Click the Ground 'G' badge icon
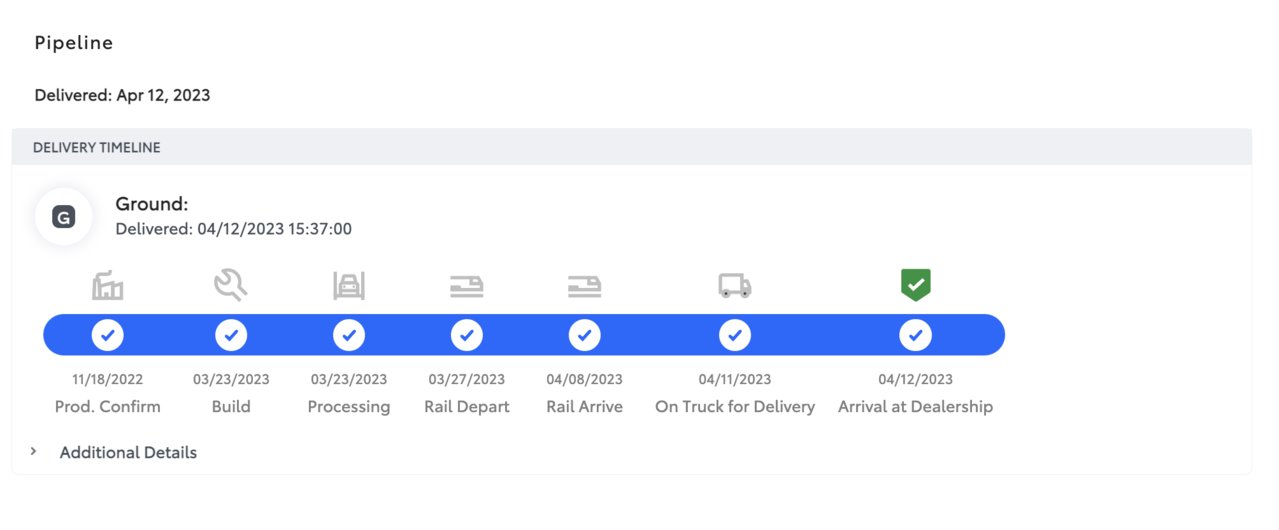 click(x=64, y=217)
